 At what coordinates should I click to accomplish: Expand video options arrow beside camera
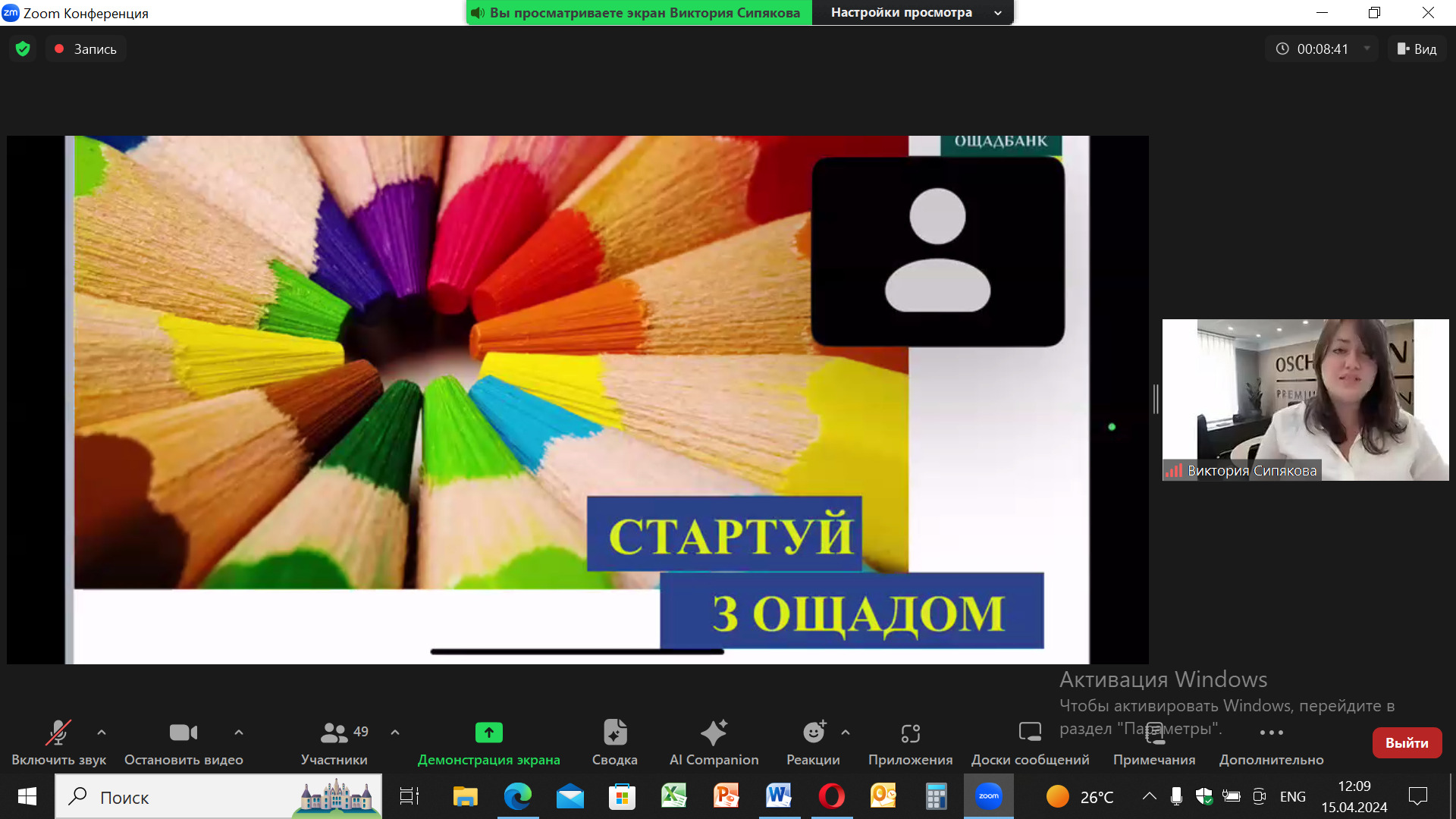point(239,733)
